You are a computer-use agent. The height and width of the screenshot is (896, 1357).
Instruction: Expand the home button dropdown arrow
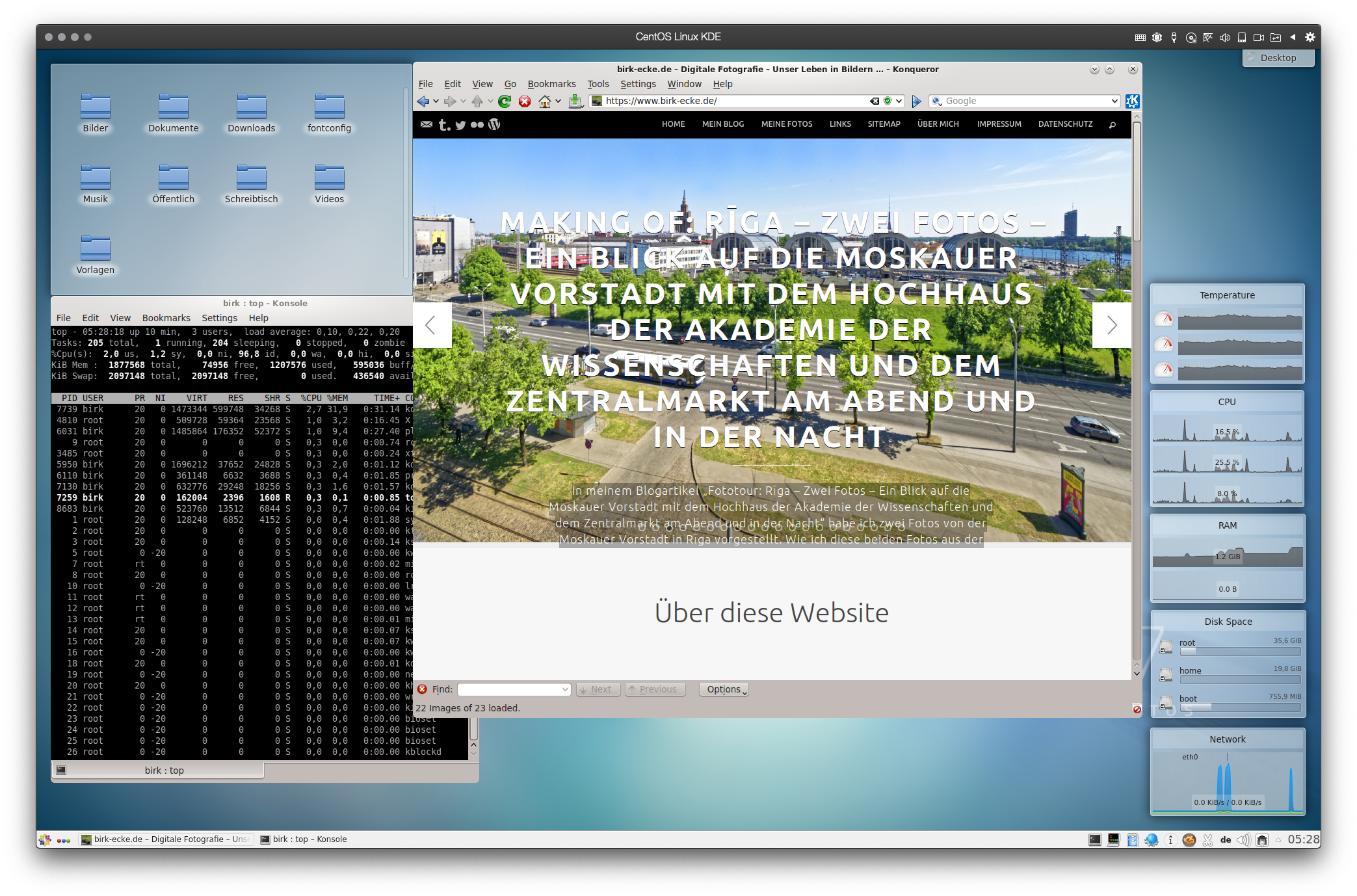coord(558,101)
